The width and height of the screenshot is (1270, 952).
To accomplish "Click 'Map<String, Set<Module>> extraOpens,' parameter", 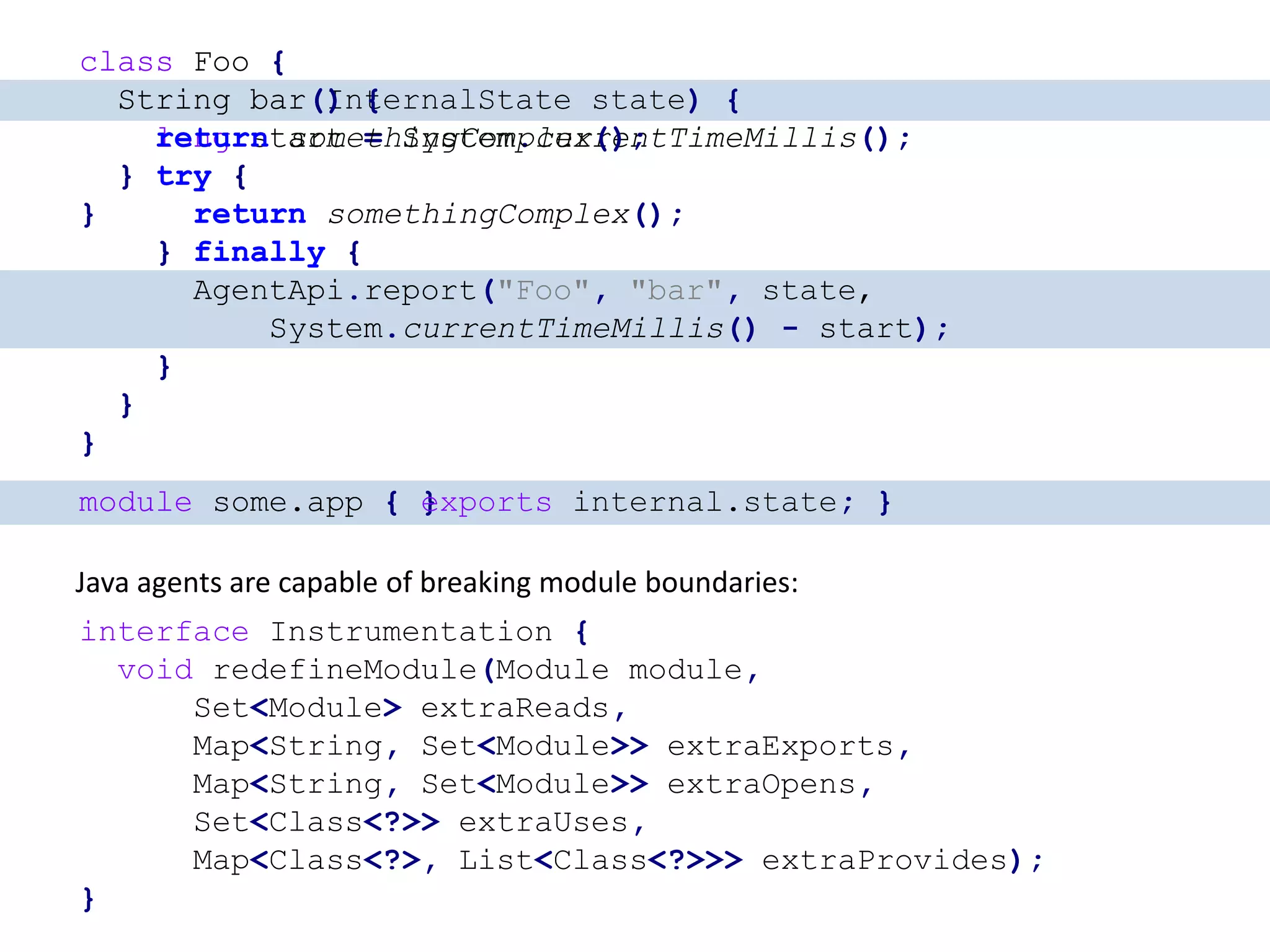I will 533,784.
